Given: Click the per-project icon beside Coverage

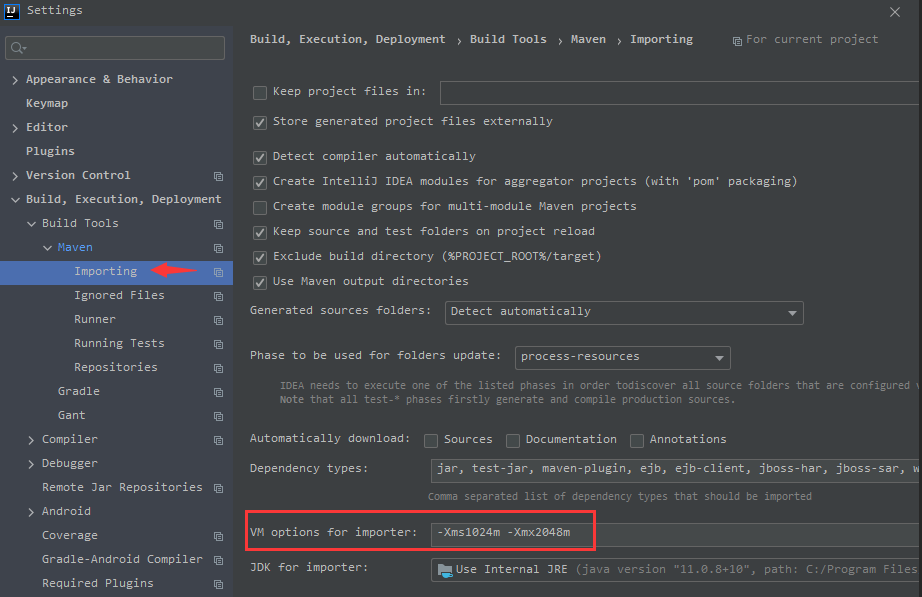Looking at the screenshot, I should [x=218, y=536].
